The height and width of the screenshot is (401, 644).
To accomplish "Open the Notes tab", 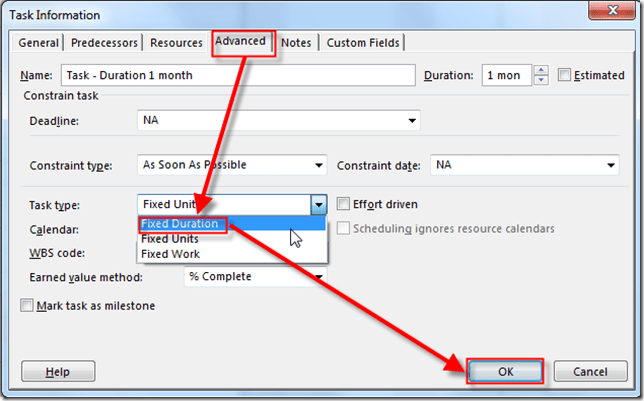I will tap(296, 43).
